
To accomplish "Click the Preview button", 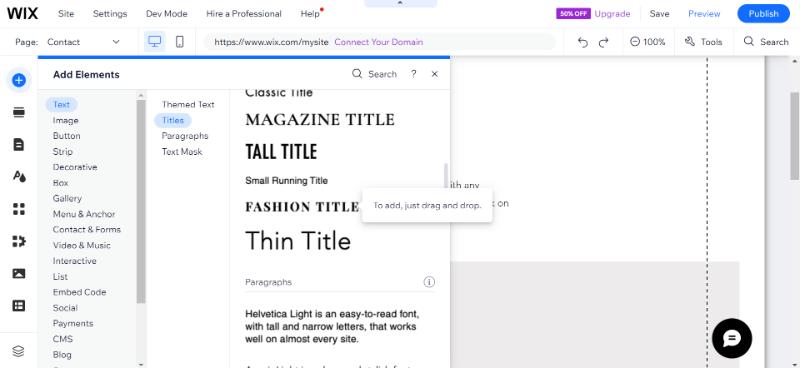I will click(704, 14).
